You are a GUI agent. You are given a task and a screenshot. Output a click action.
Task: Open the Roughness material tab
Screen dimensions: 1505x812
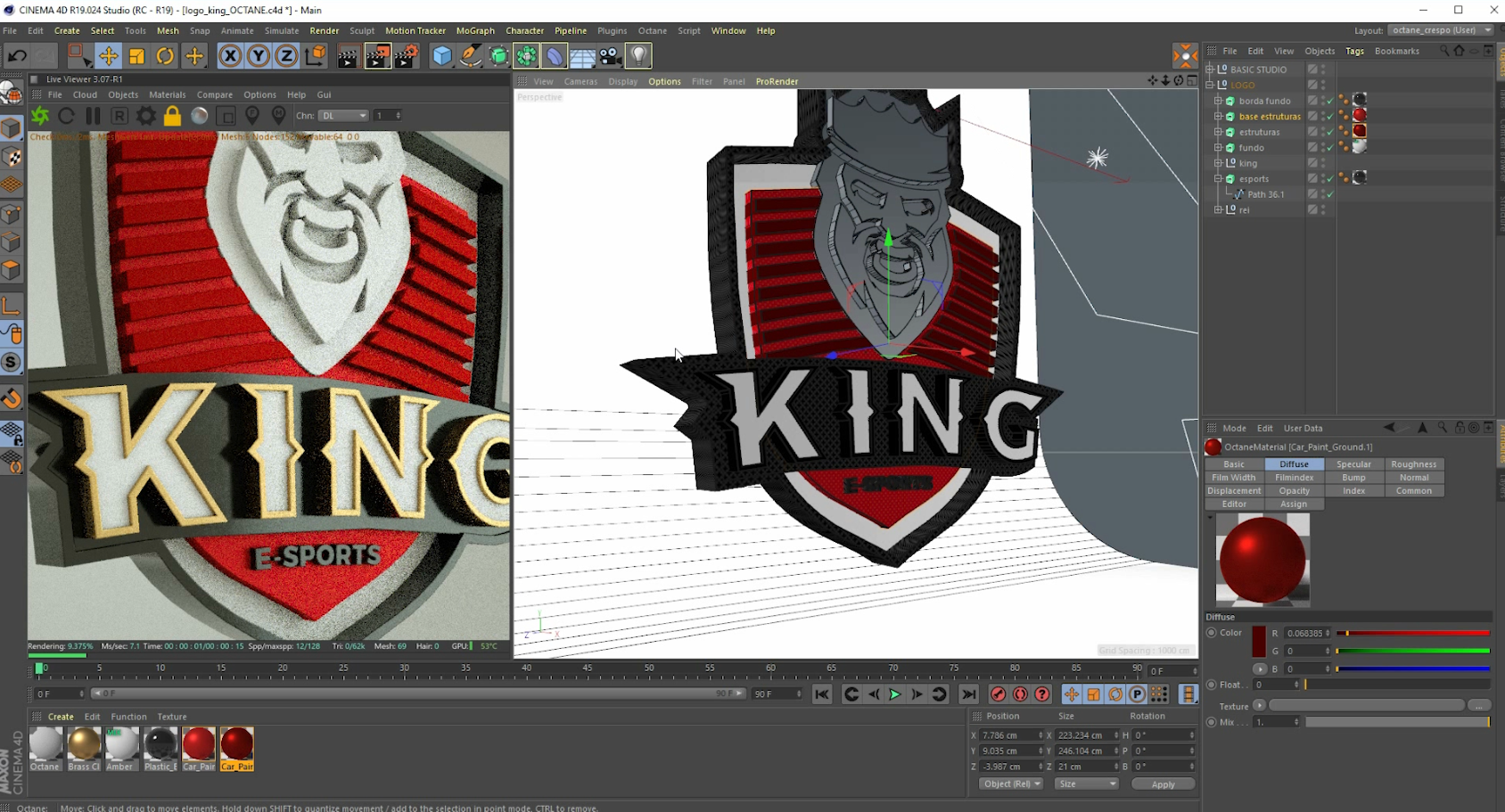click(x=1414, y=464)
